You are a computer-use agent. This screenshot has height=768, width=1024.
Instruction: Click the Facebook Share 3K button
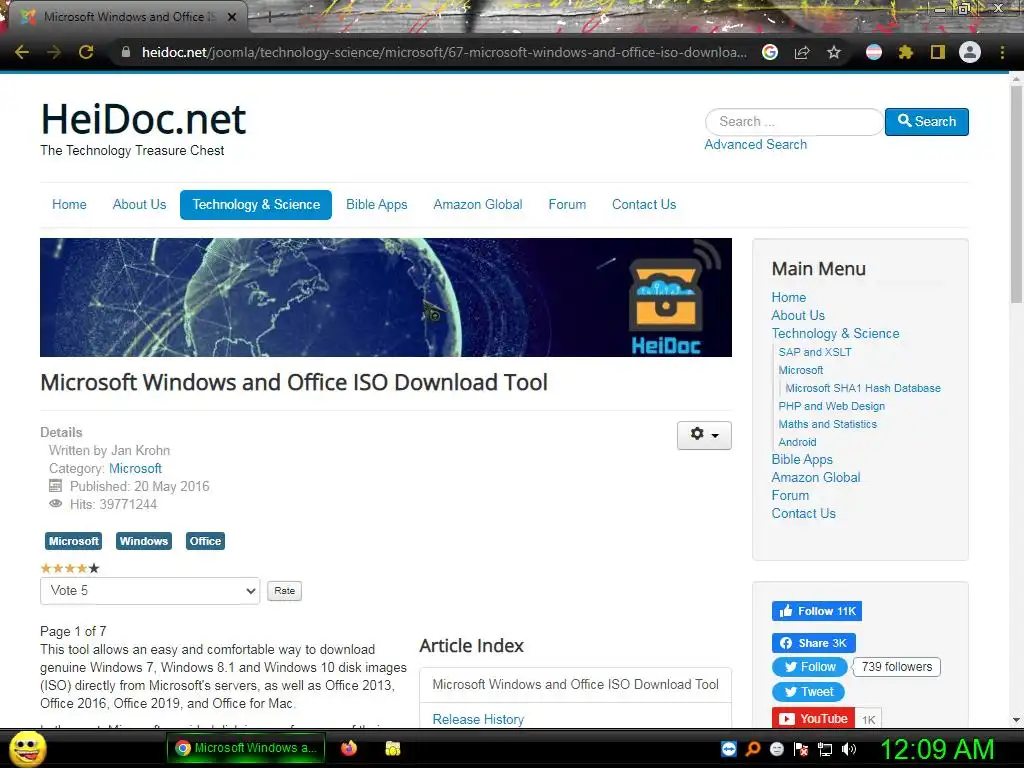pyautogui.click(x=814, y=643)
